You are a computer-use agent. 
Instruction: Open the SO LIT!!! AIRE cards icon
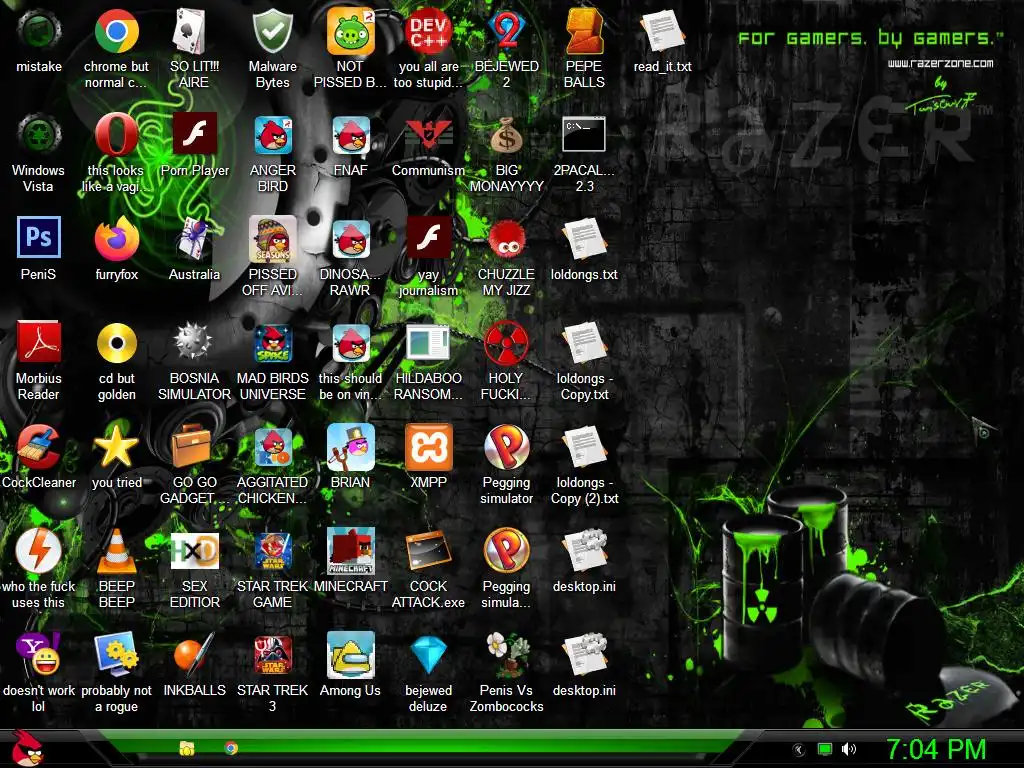click(189, 31)
